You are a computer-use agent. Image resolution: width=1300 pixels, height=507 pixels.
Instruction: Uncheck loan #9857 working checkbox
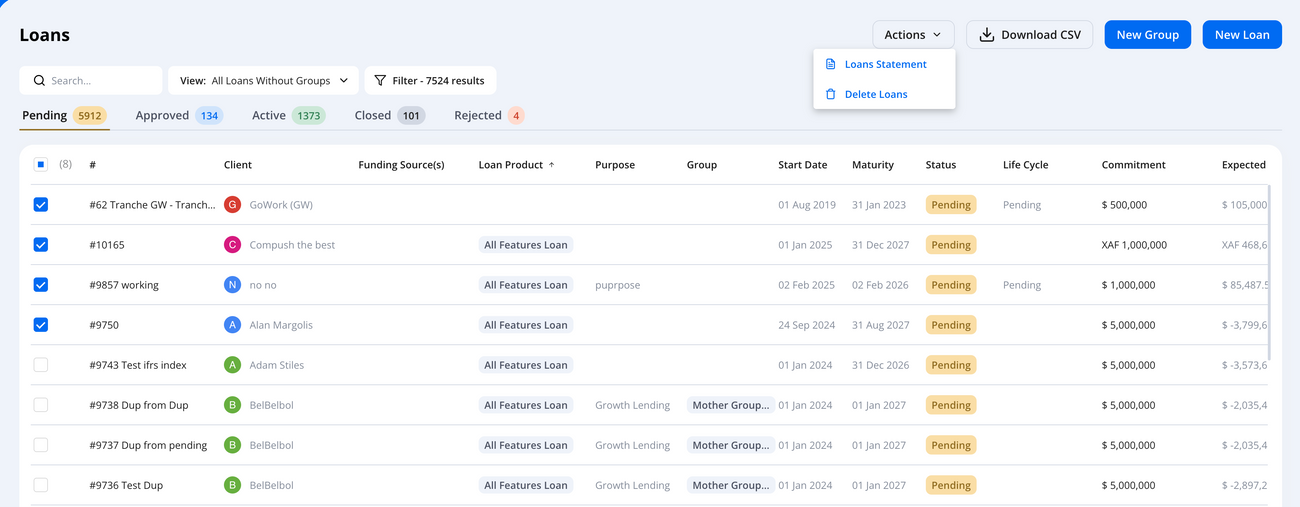coord(41,284)
